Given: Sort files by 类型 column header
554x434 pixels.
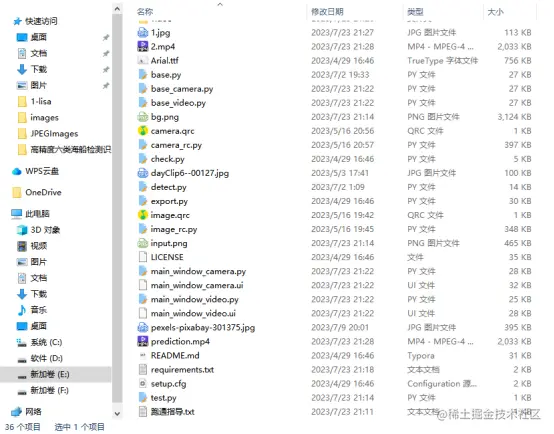Looking at the screenshot, I should tap(415, 12).
